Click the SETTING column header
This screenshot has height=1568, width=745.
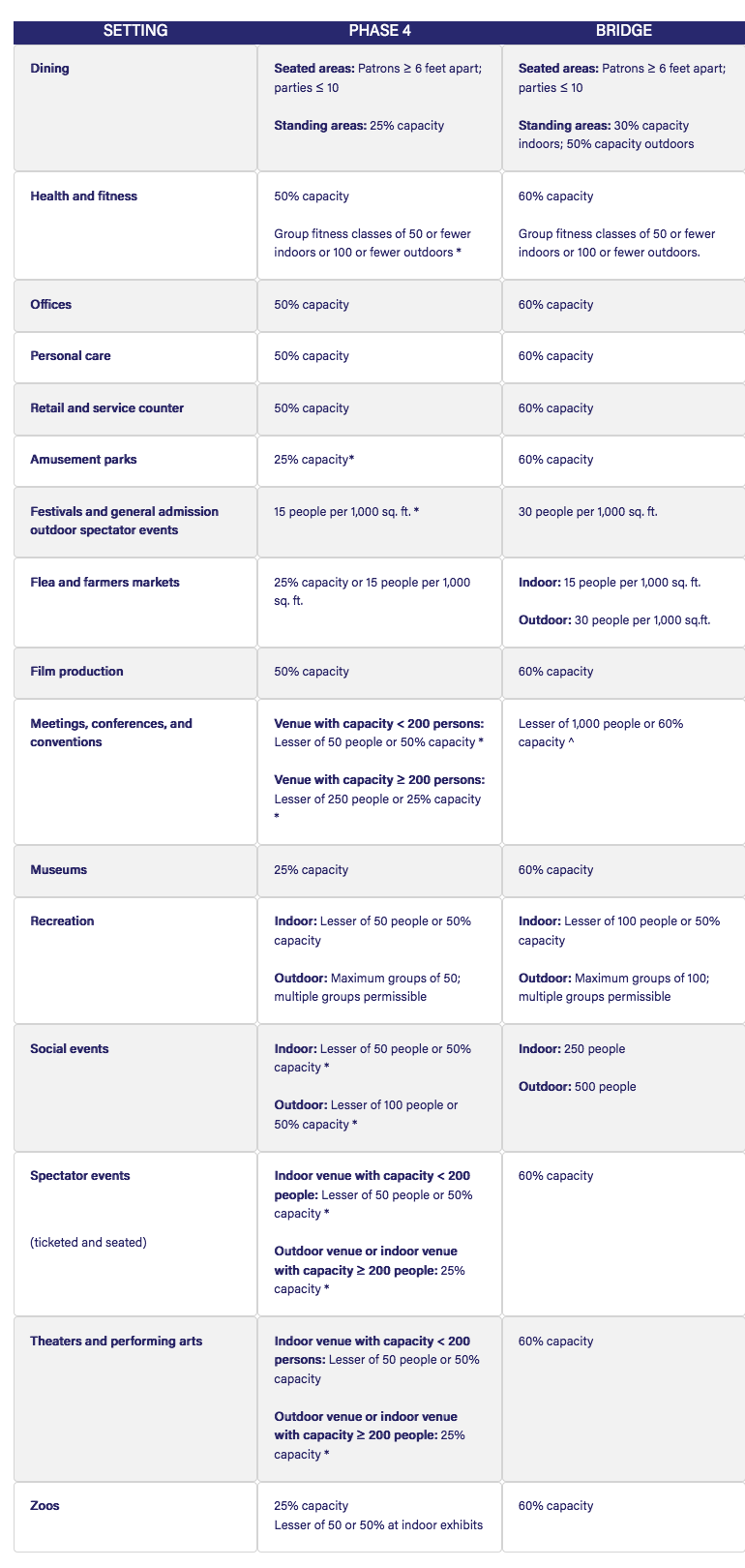[x=135, y=31]
